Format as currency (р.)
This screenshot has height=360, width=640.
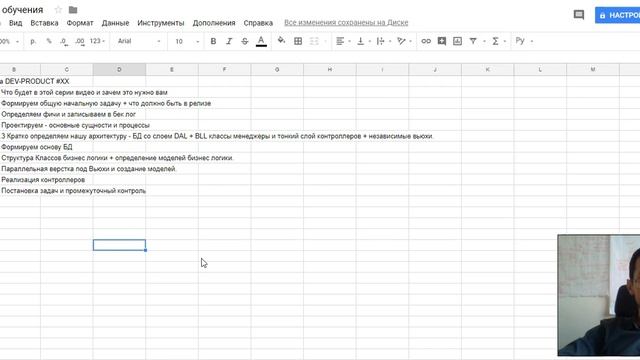tap(33, 41)
